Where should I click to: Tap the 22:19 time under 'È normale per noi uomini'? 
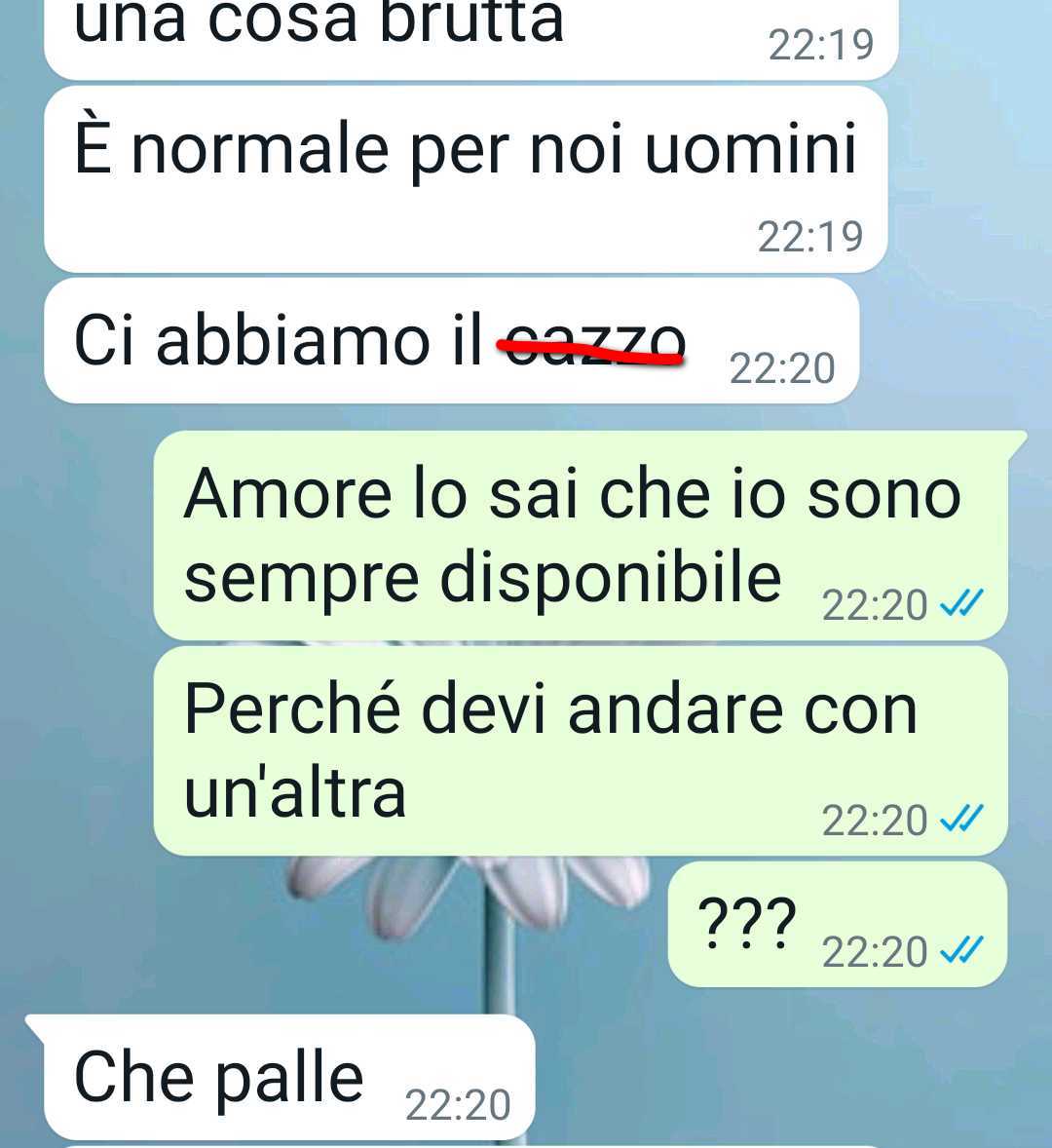[x=810, y=237]
